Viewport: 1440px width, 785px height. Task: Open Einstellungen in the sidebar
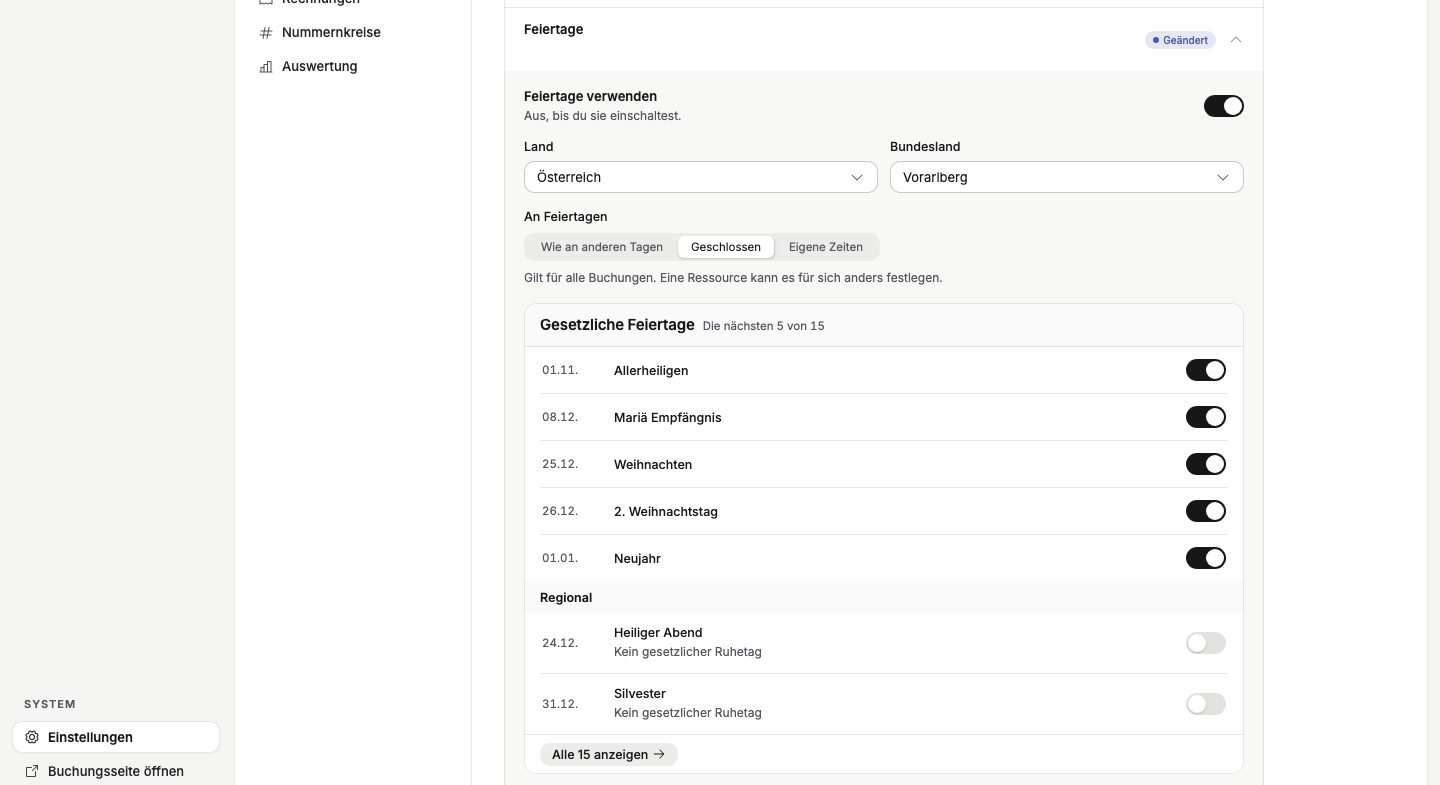click(116, 737)
